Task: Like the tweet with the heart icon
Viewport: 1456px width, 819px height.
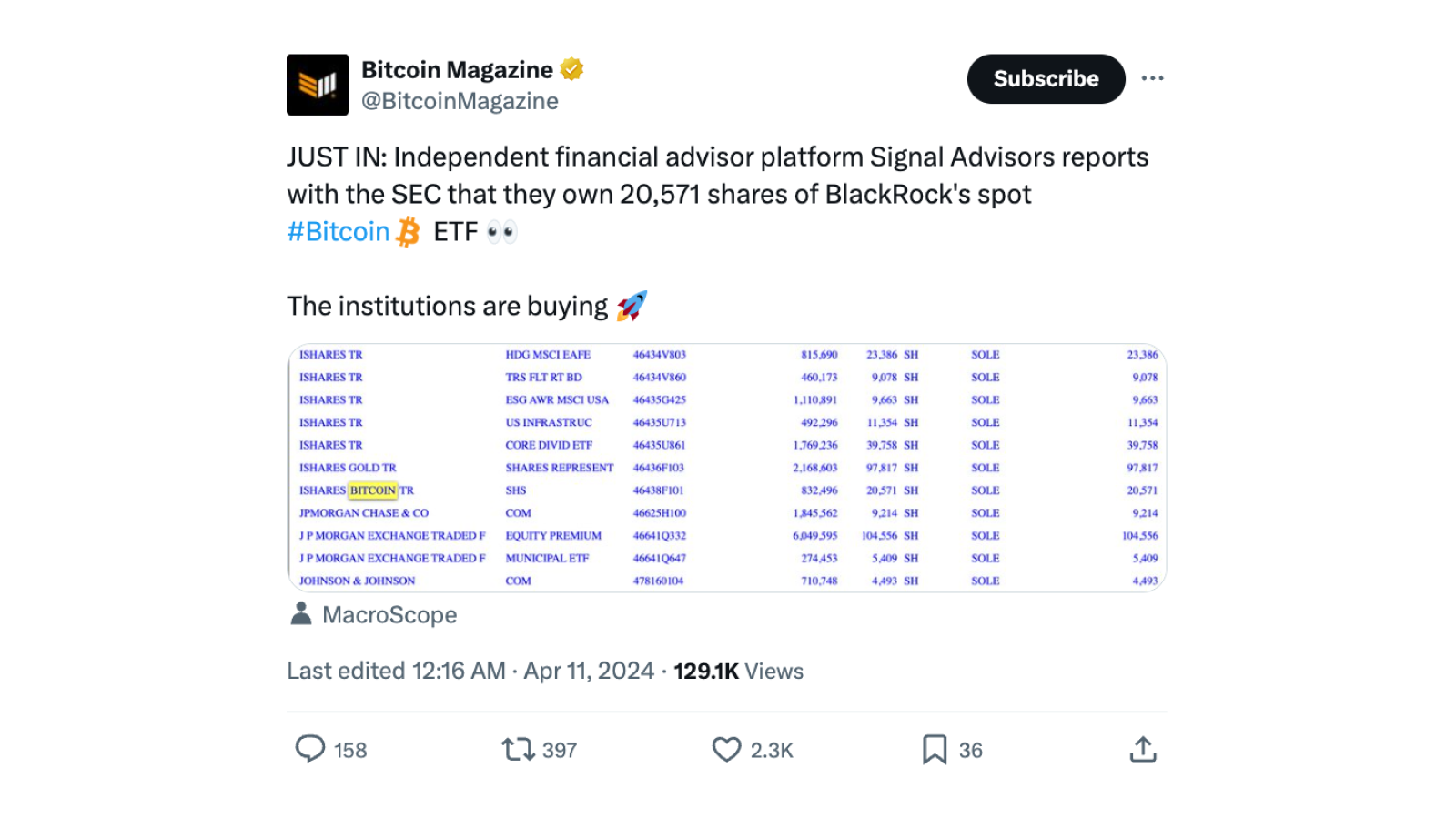Action: (726, 749)
